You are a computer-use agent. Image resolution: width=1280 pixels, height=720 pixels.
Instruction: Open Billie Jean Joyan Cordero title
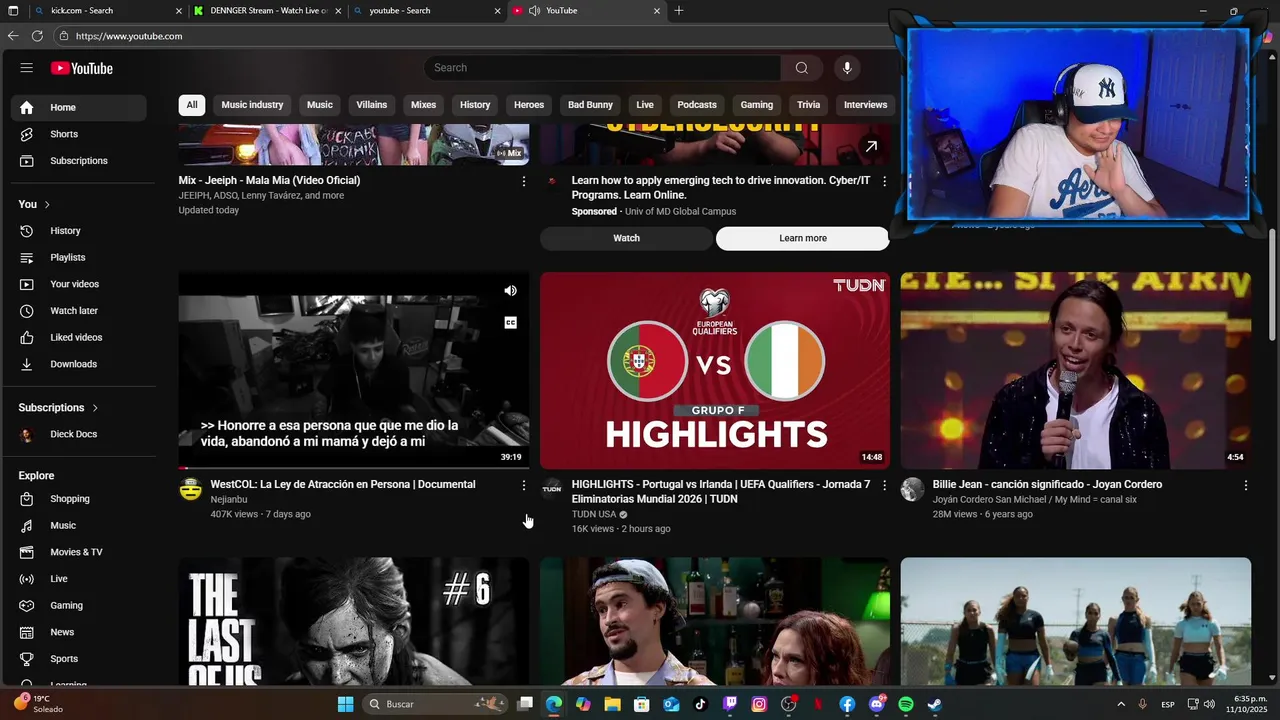pos(1047,484)
